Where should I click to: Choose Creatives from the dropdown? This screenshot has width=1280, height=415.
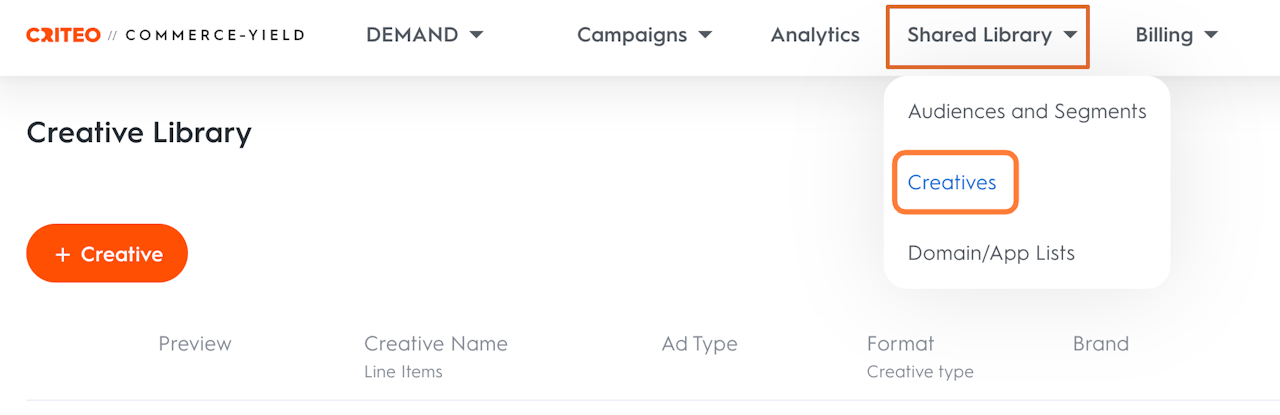coord(952,182)
